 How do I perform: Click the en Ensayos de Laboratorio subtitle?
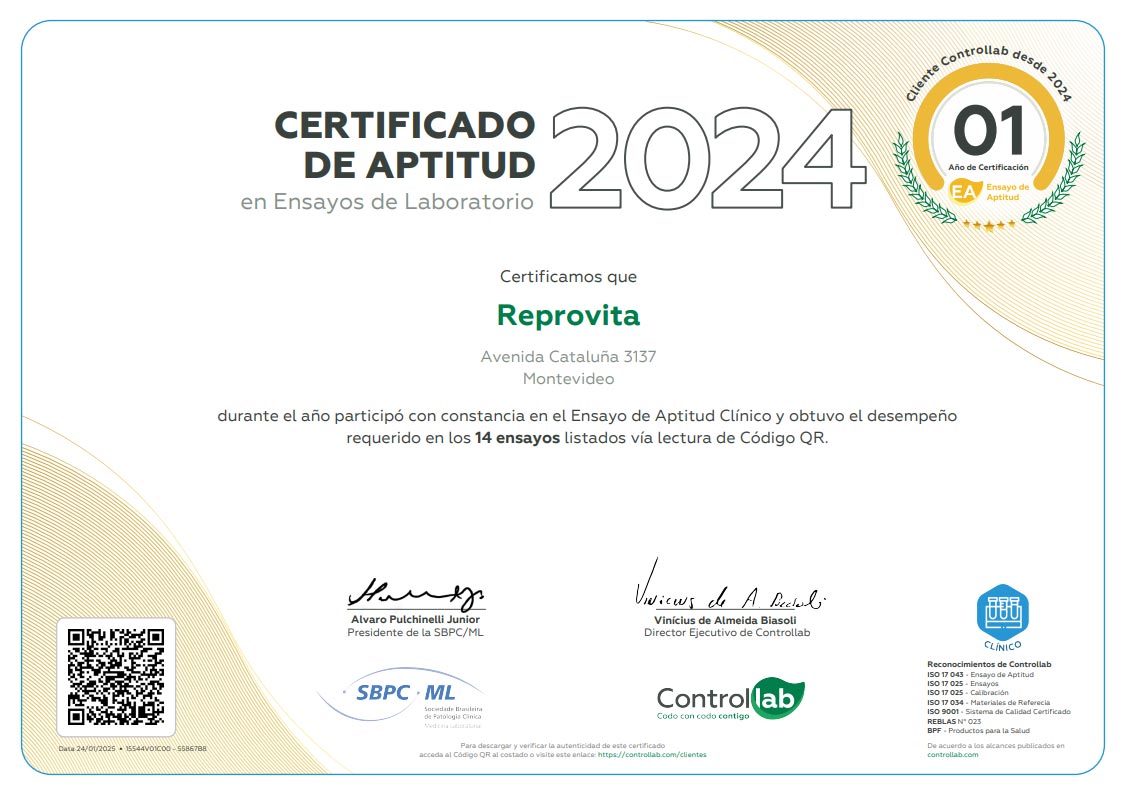coord(386,202)
